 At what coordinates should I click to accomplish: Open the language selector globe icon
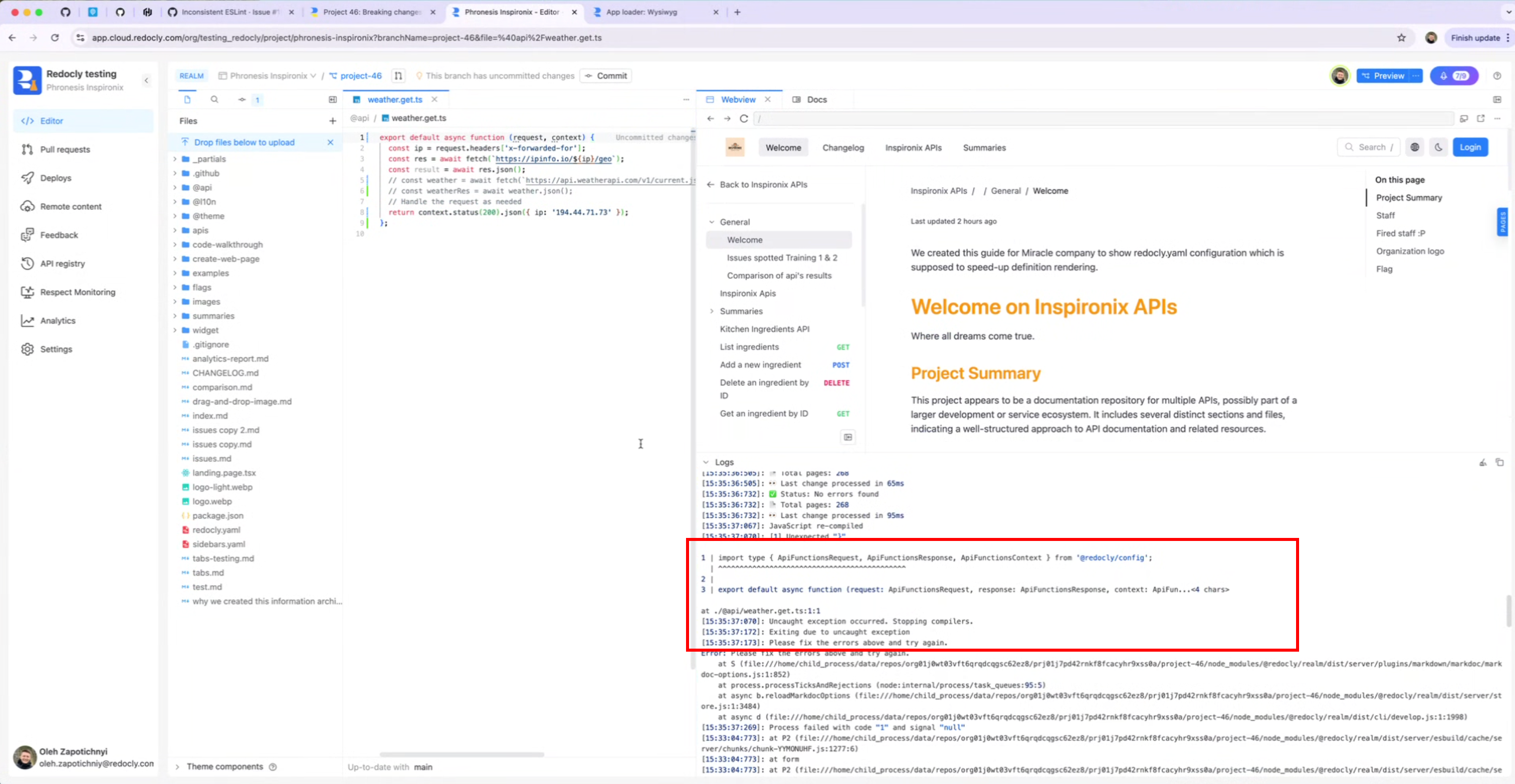point(1414,147)
